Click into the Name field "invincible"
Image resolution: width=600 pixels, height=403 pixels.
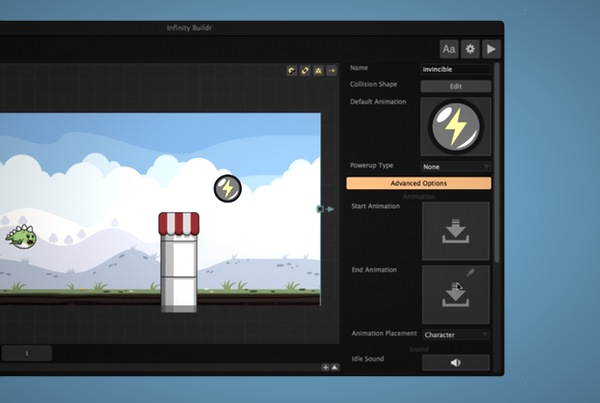[456, 69]
